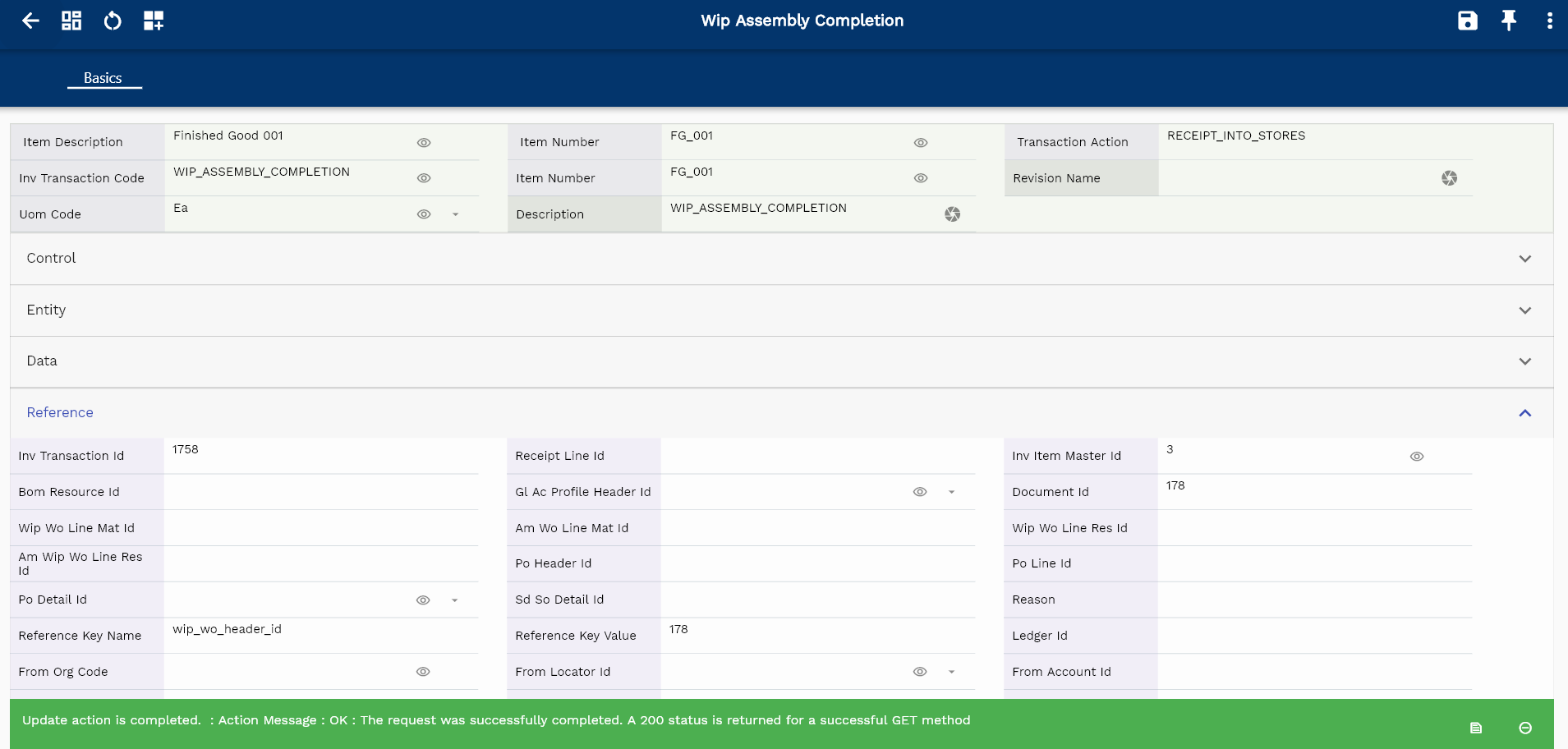
Task: Open the Uom Code dropdown arrow
Action: 455,214
